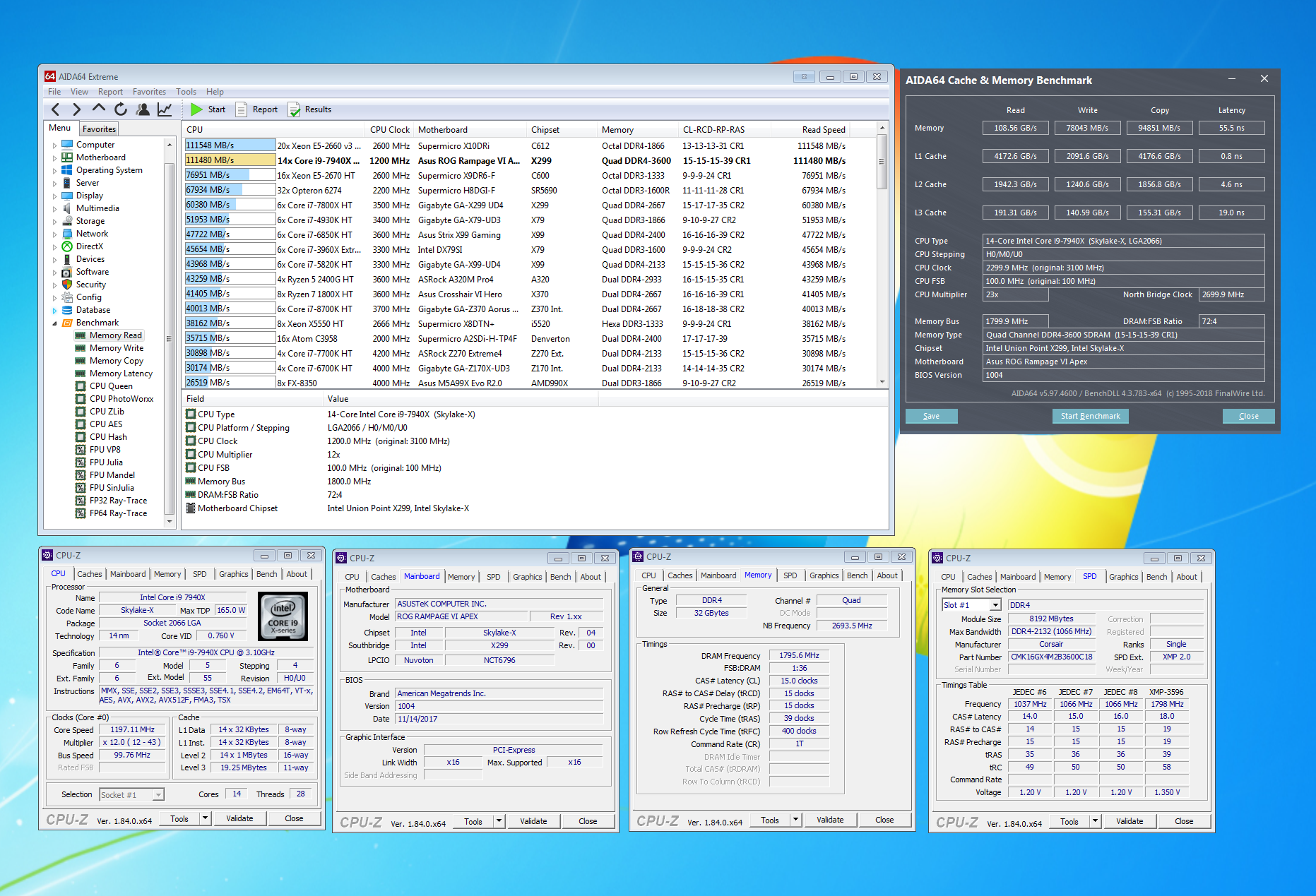
Task: Click Validate in first CPU-Z window
Action: (239, 818)
